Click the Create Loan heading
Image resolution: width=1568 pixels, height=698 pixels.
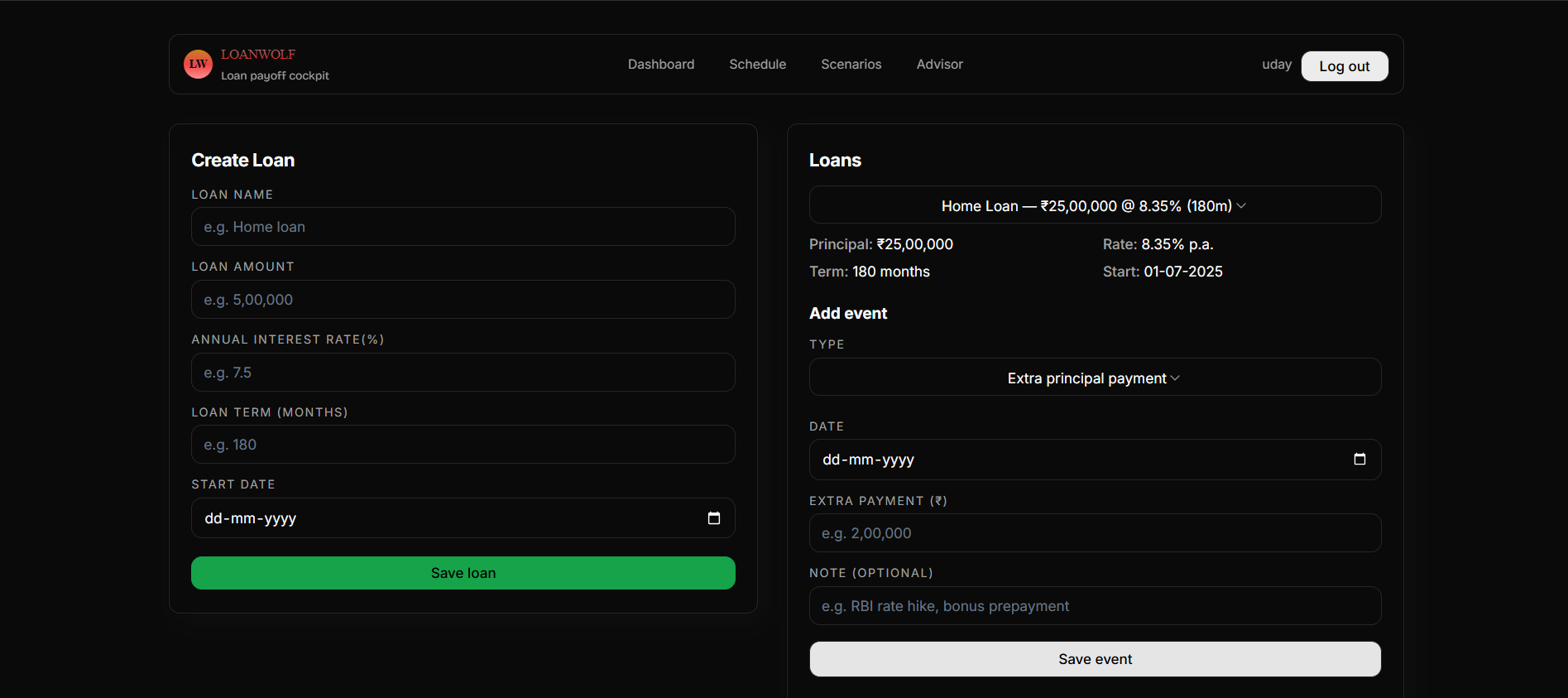pyautogui.click(x=243, y=161)
